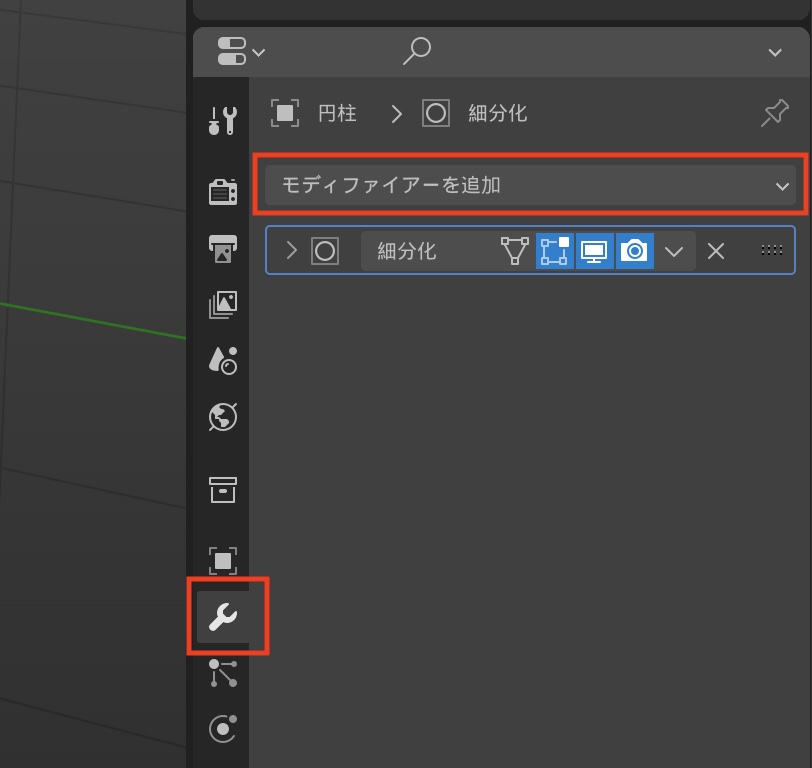Image resolution: width=812 pixels, height=768 pixels.
Task: Open the Render properties tab
Action: (x=222, y=191)
